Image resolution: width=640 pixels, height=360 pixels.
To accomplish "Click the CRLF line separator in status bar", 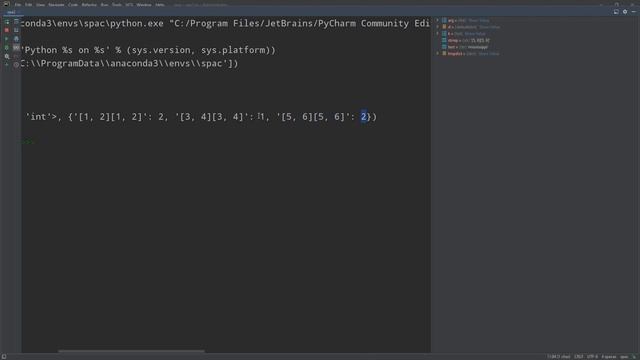I will pos(578,357).
